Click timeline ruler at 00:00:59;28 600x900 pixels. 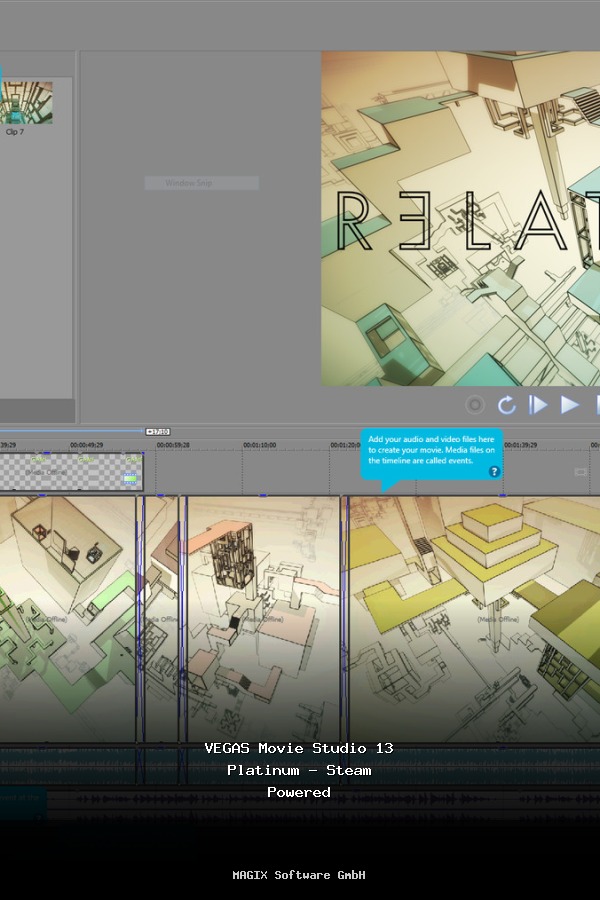(x=173, y=445)
